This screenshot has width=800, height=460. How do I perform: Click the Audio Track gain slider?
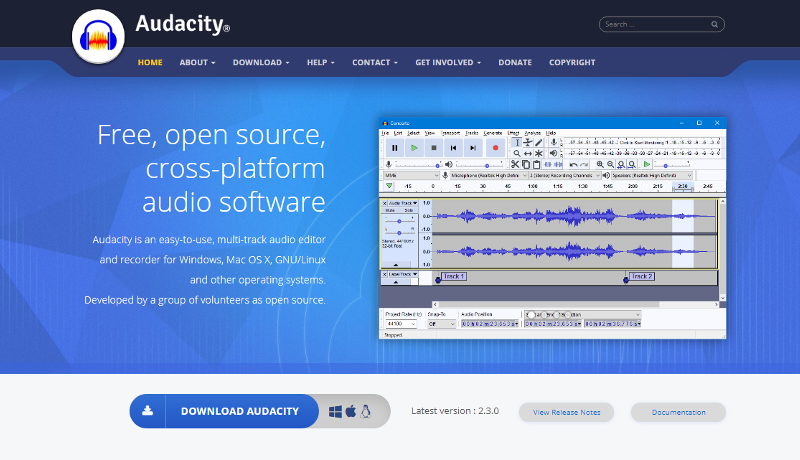pyautogui.click(x=399, y=220)
